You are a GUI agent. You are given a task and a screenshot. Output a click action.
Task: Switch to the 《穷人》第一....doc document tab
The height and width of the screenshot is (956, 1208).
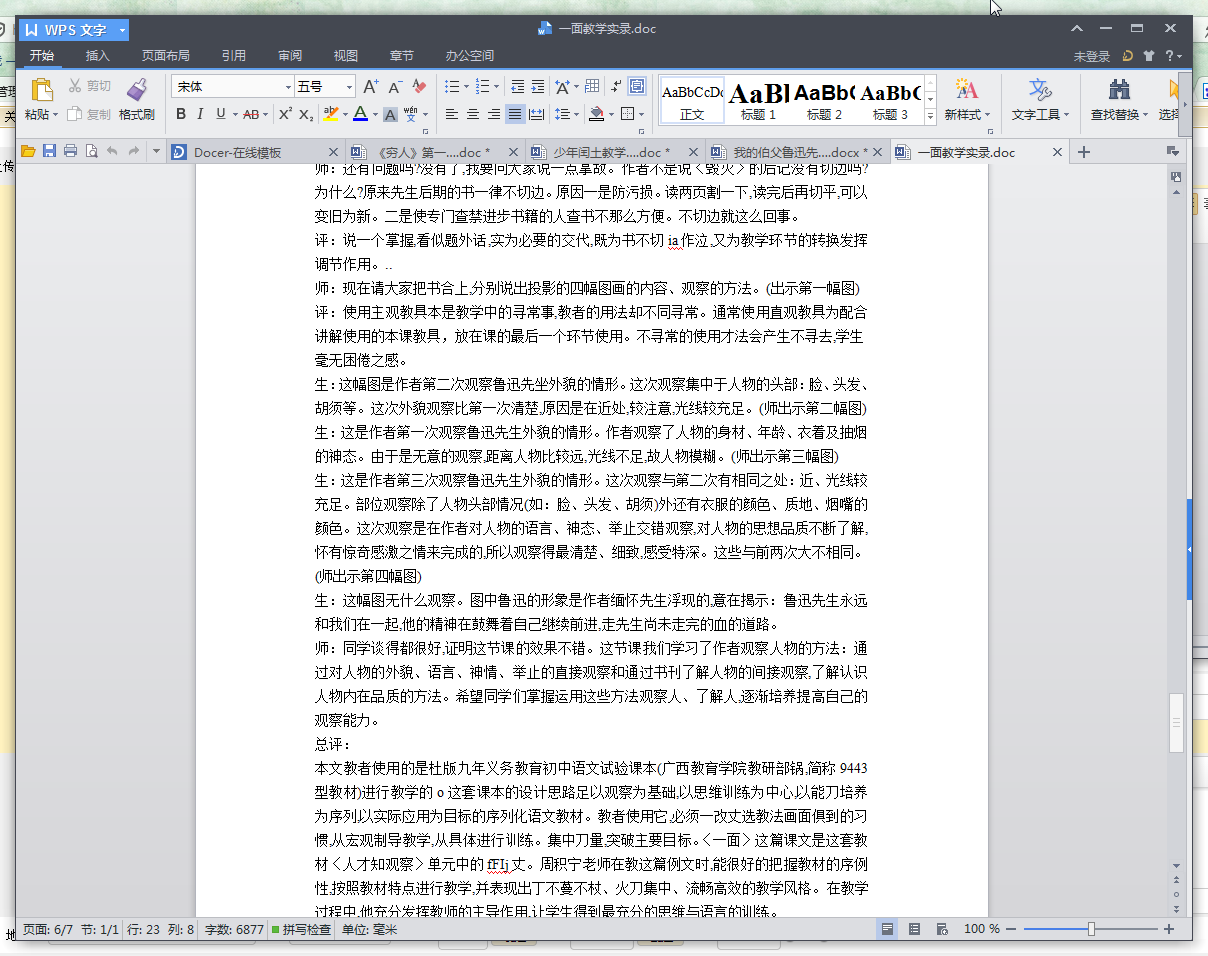click(436, 152)
